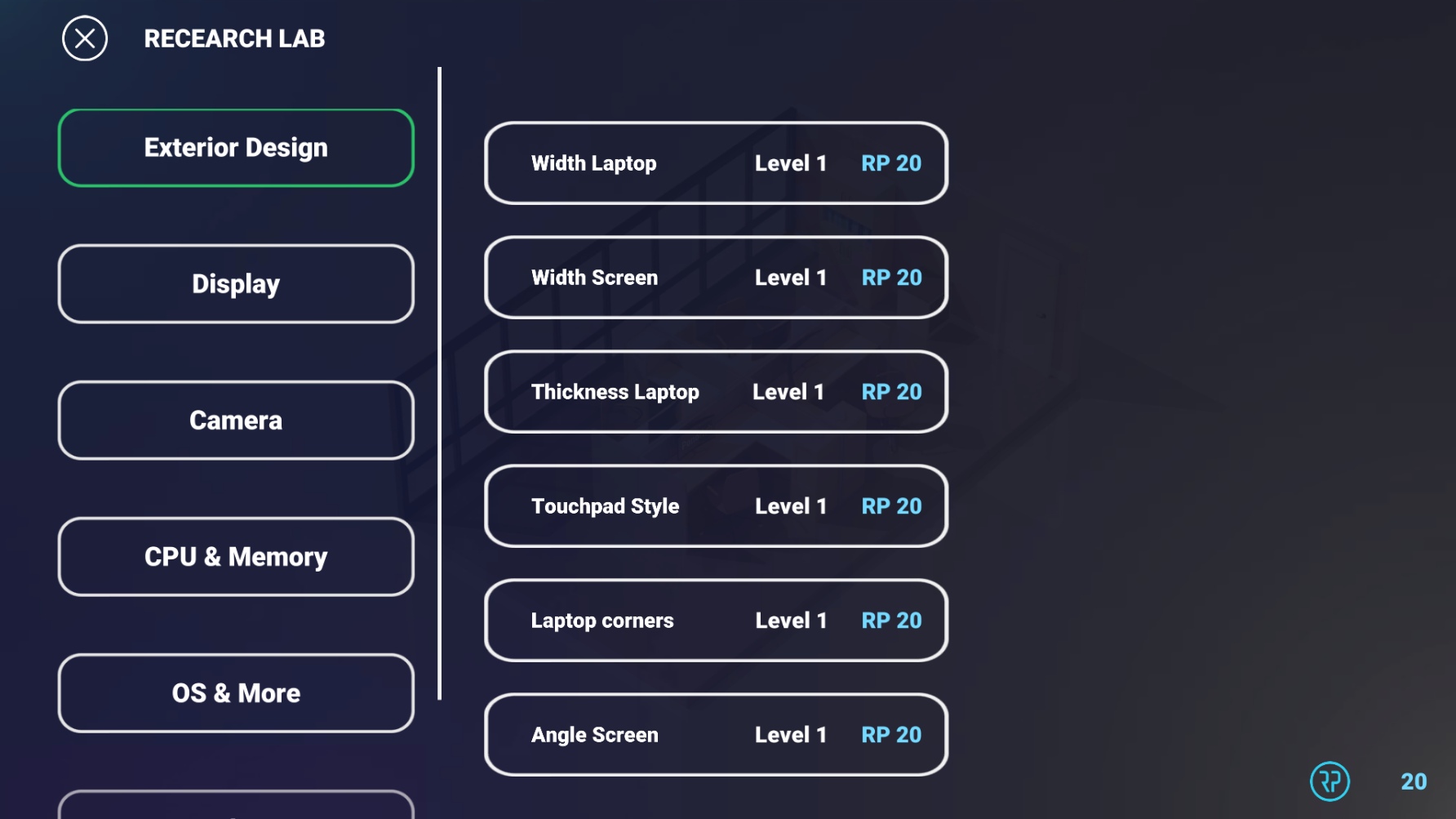Upgrade Width Laptop research

pyautogui.click(x=715, y=163)
